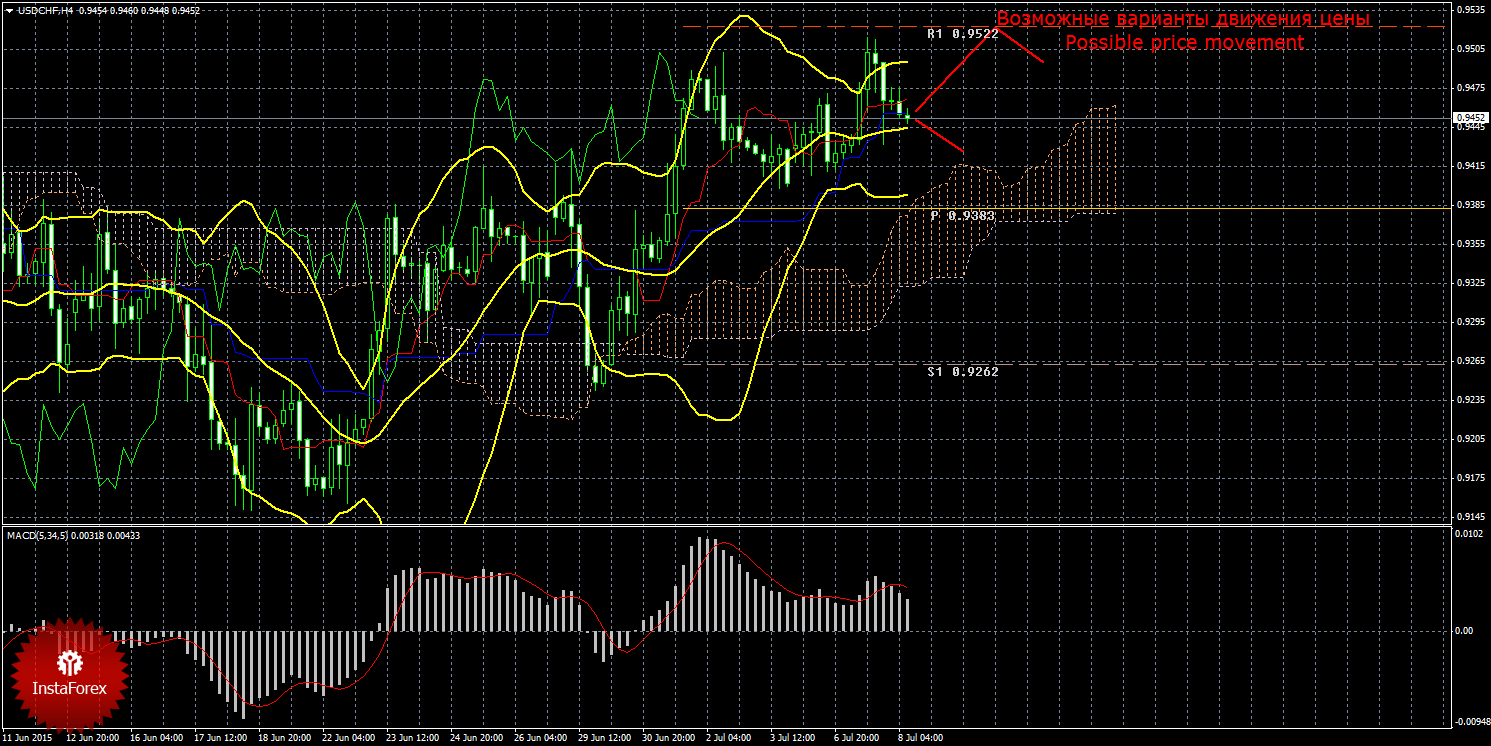This screenshot has width=1491, height=746.
Task: Click 0.9265 on the price scale
Action: point(1469,360)
